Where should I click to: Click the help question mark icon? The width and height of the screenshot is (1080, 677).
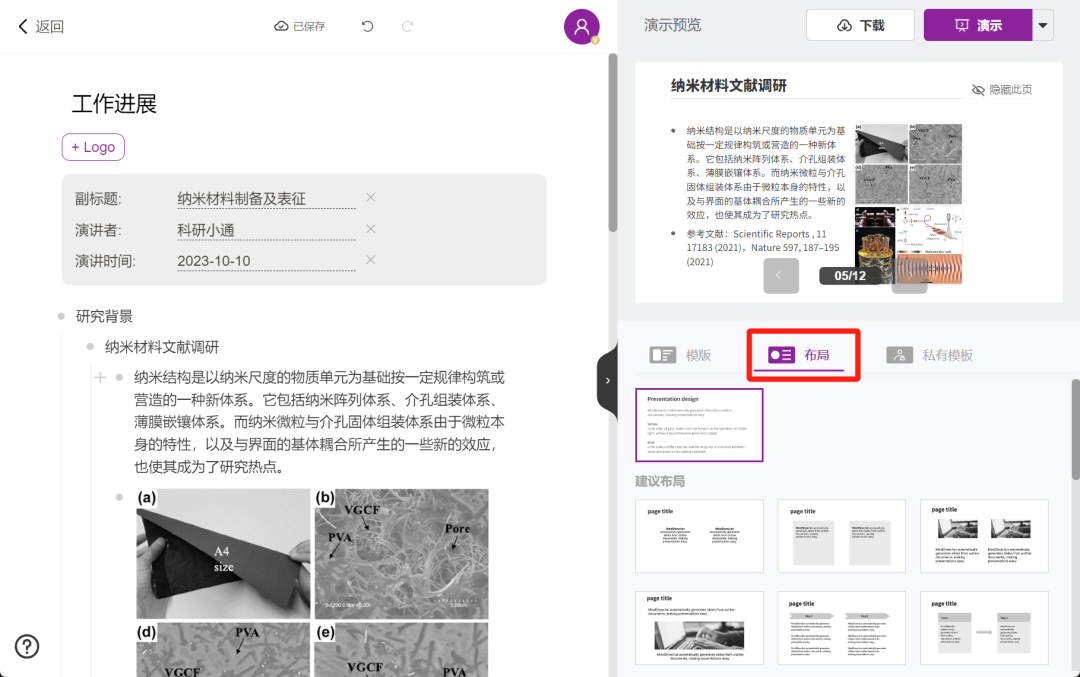[27, 646]
